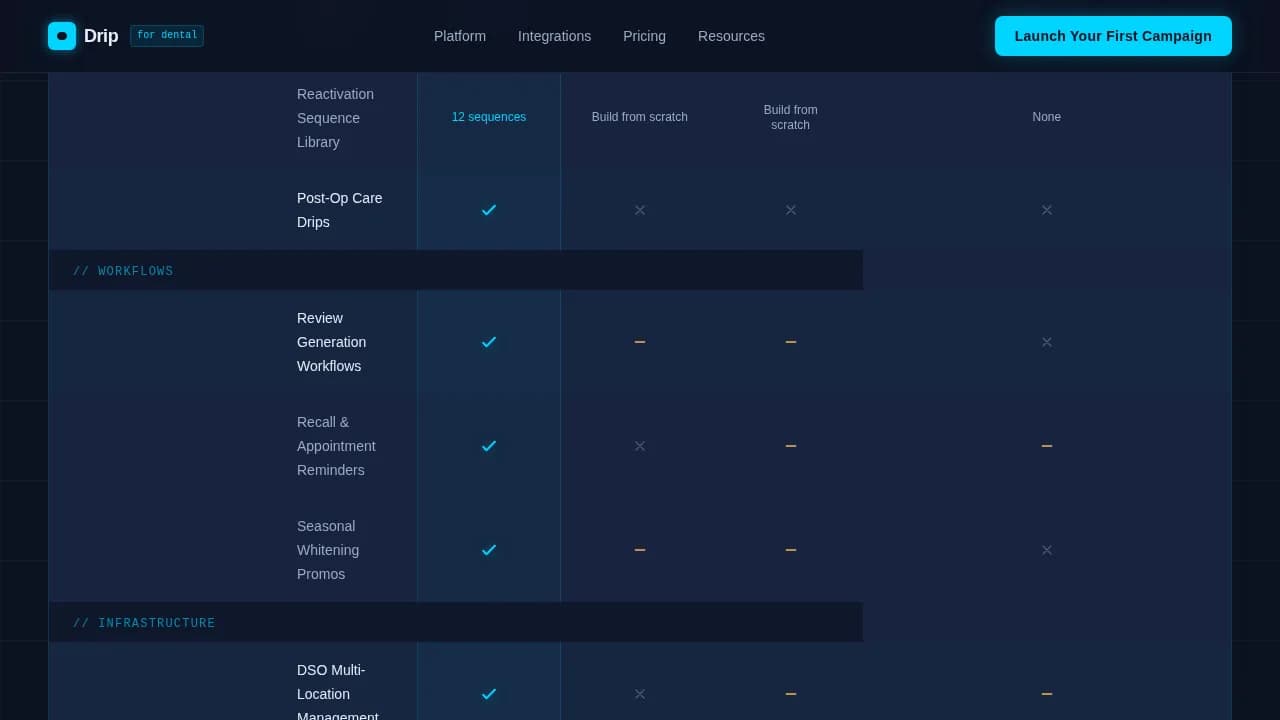Click the Launch Your First Campaign button
The width and height of the screenshot is (1280, 720).
1113,36
